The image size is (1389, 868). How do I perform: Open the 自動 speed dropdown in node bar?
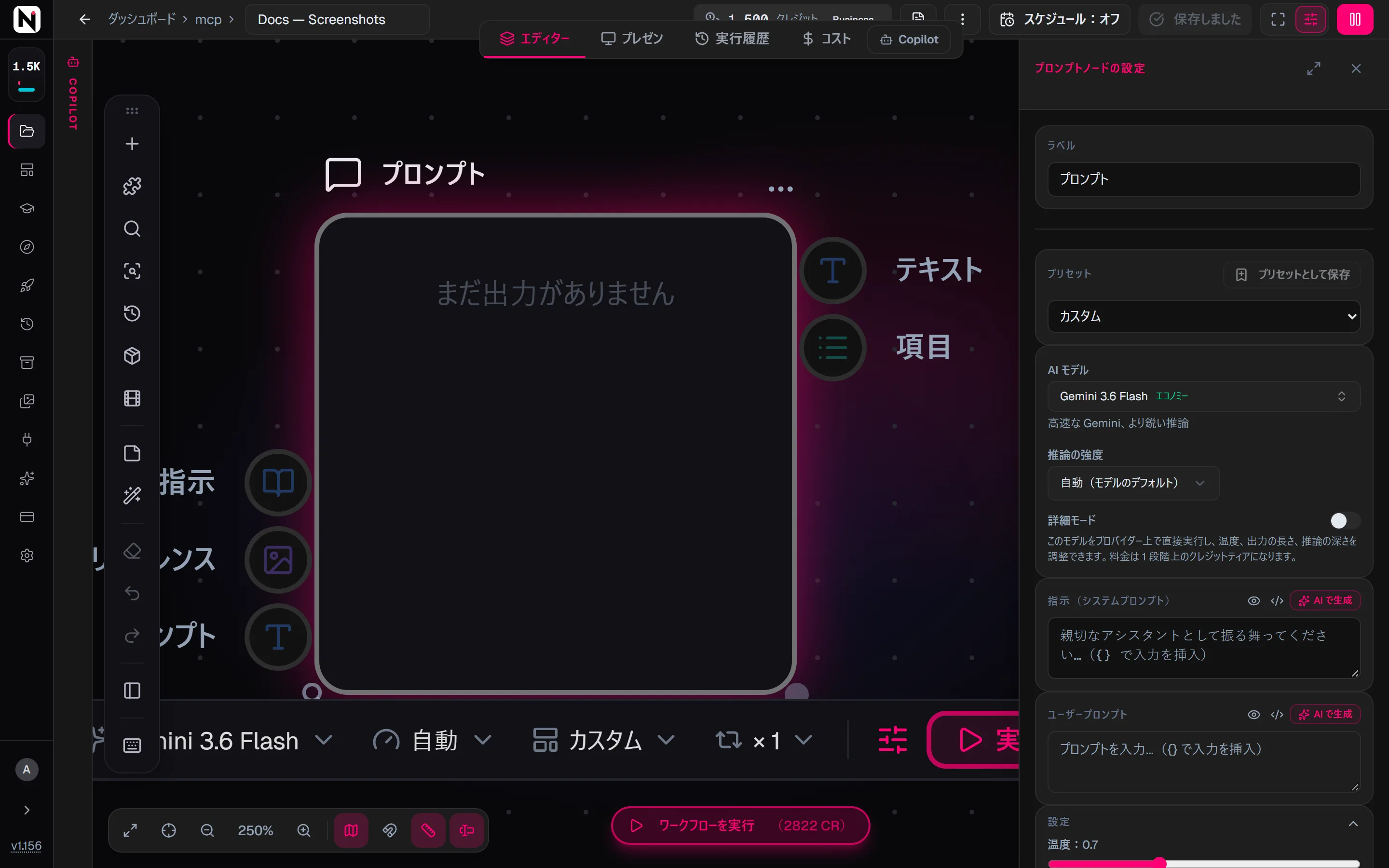tap(432, 740)
